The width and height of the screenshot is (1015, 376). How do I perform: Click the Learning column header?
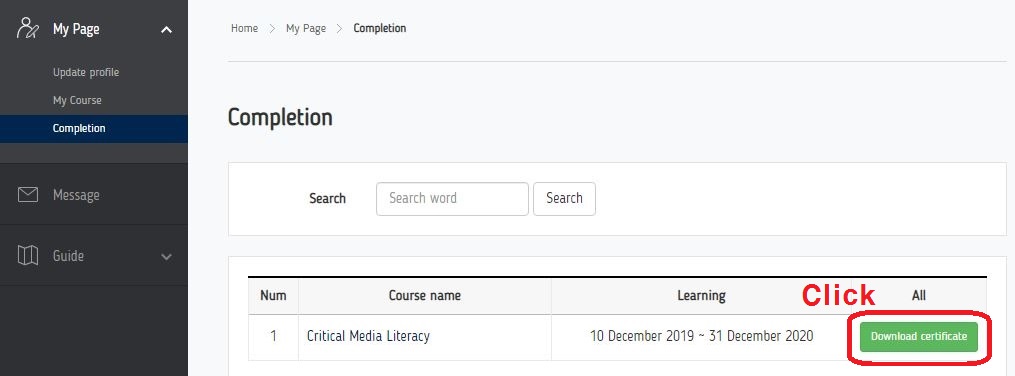[701, 296]
